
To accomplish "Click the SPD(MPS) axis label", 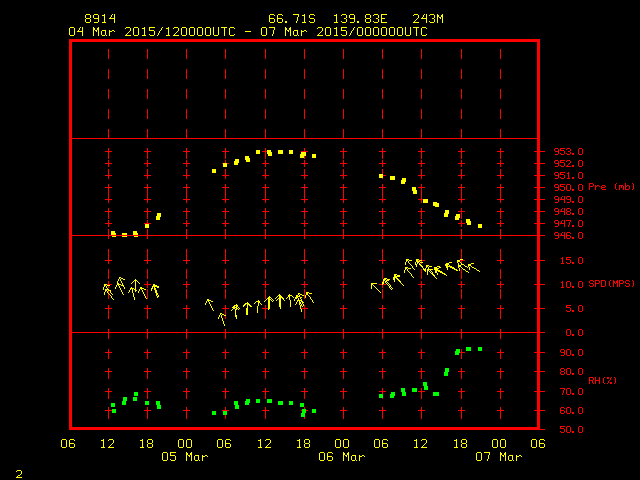I will click(611, 284).
